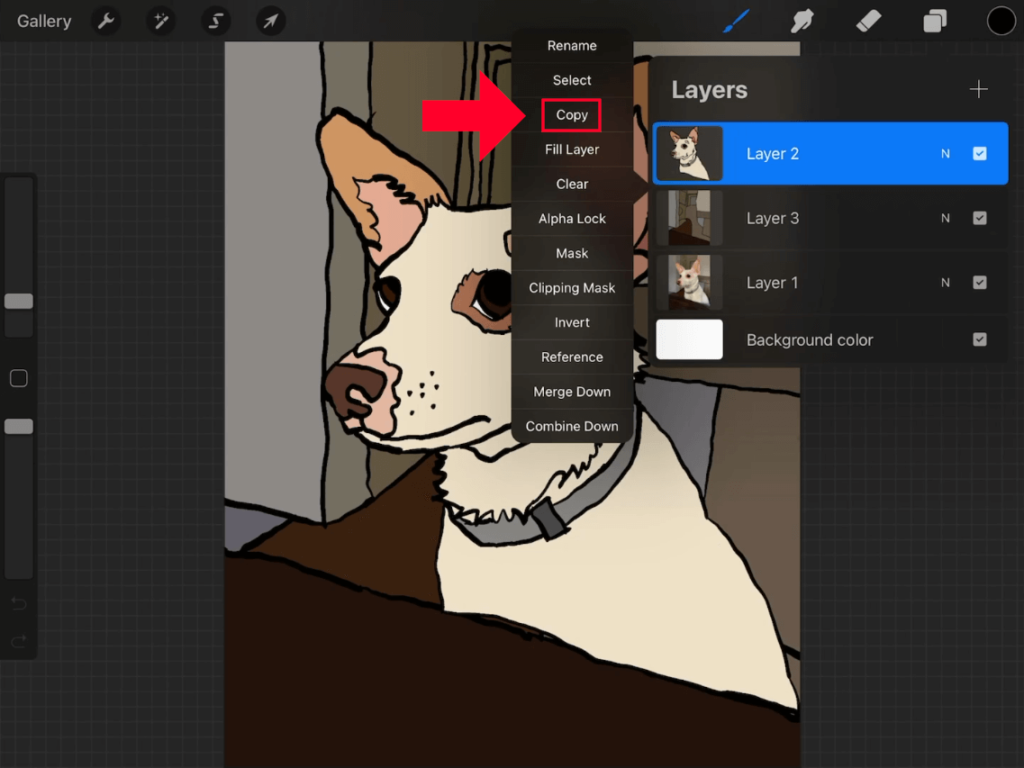Open blend mode N on Layer 2

click(x=945, y=153)
